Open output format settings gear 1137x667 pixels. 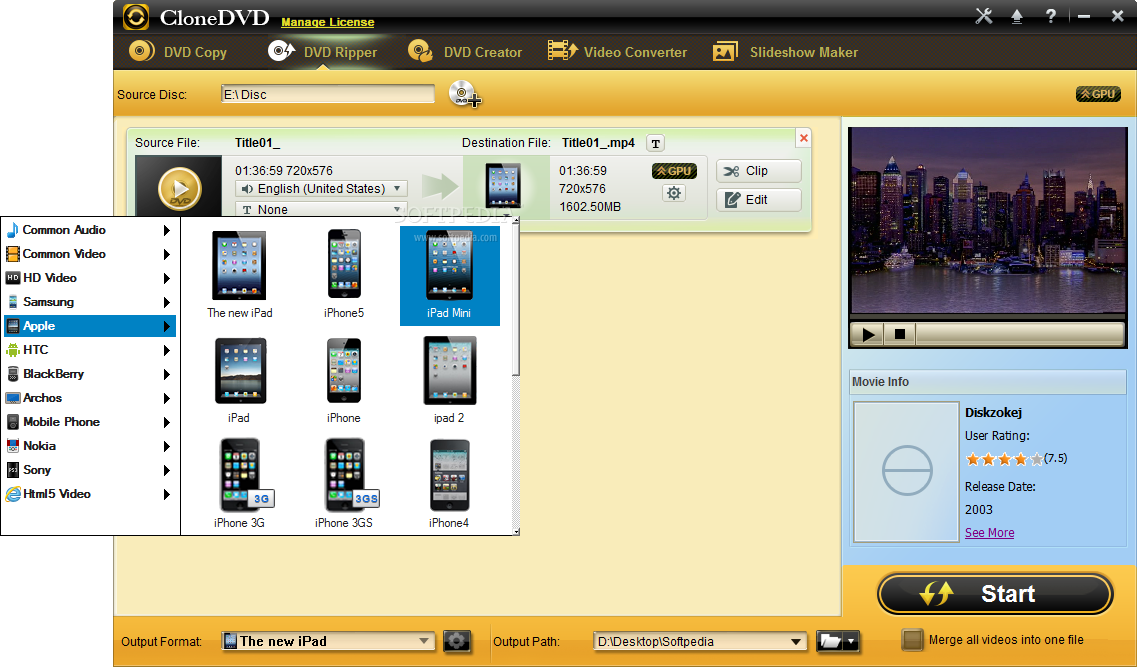click(456, 641)
